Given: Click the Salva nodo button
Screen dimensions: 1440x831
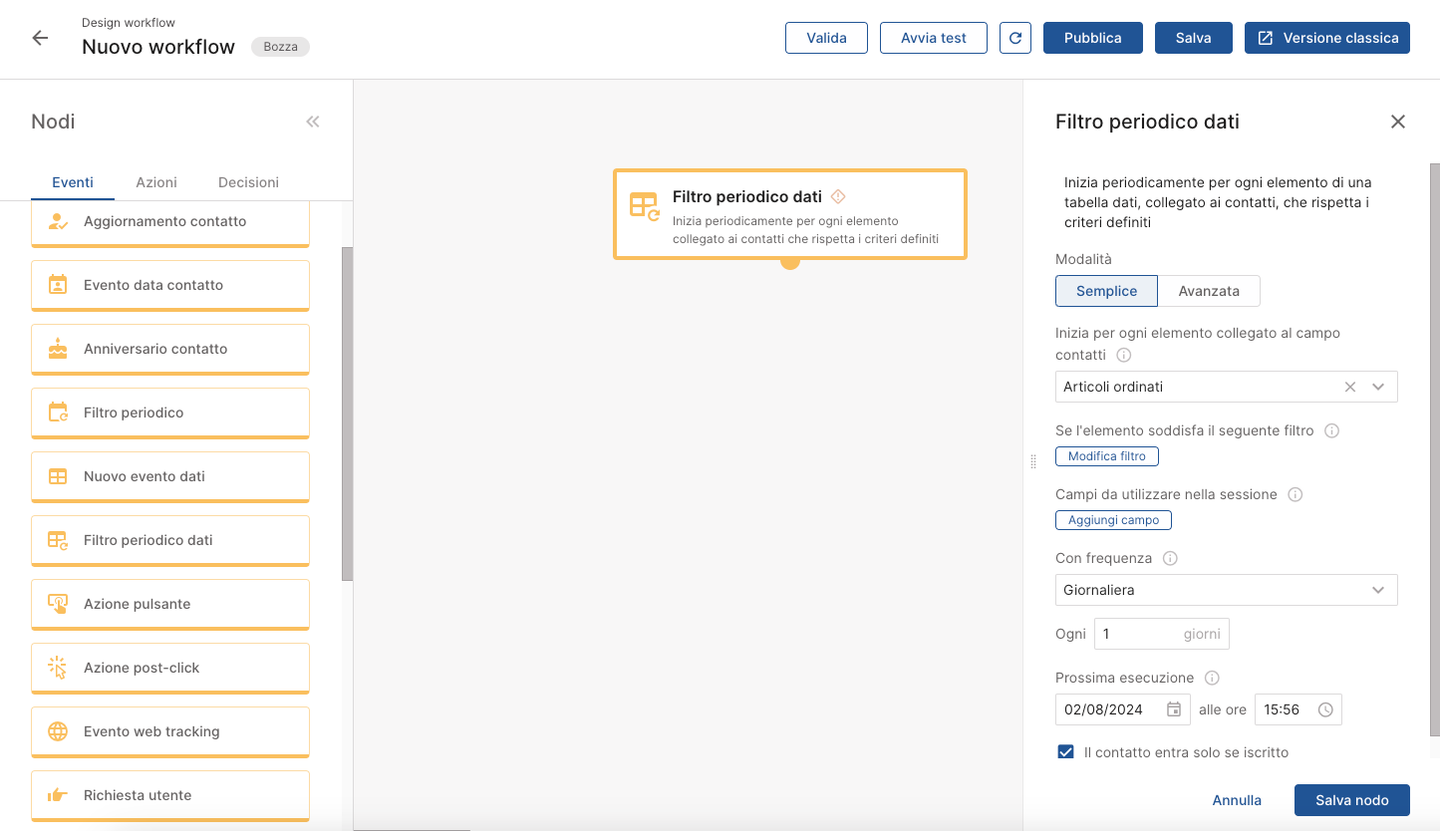Looking at the screenshot, I should (x=1351, y=800).
